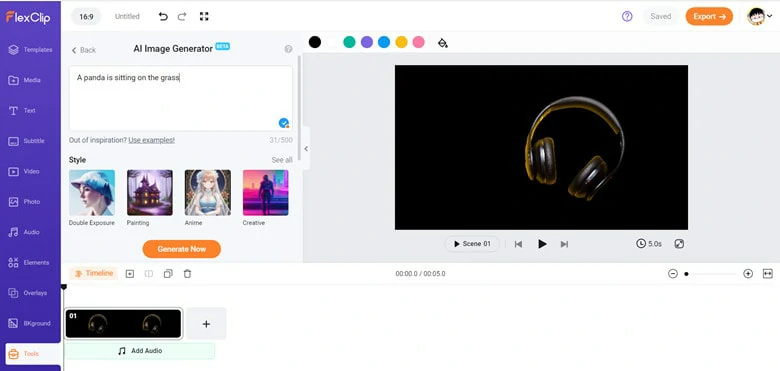Click the FlexClip logo
The image size is (780, 371).
[28, 17]
